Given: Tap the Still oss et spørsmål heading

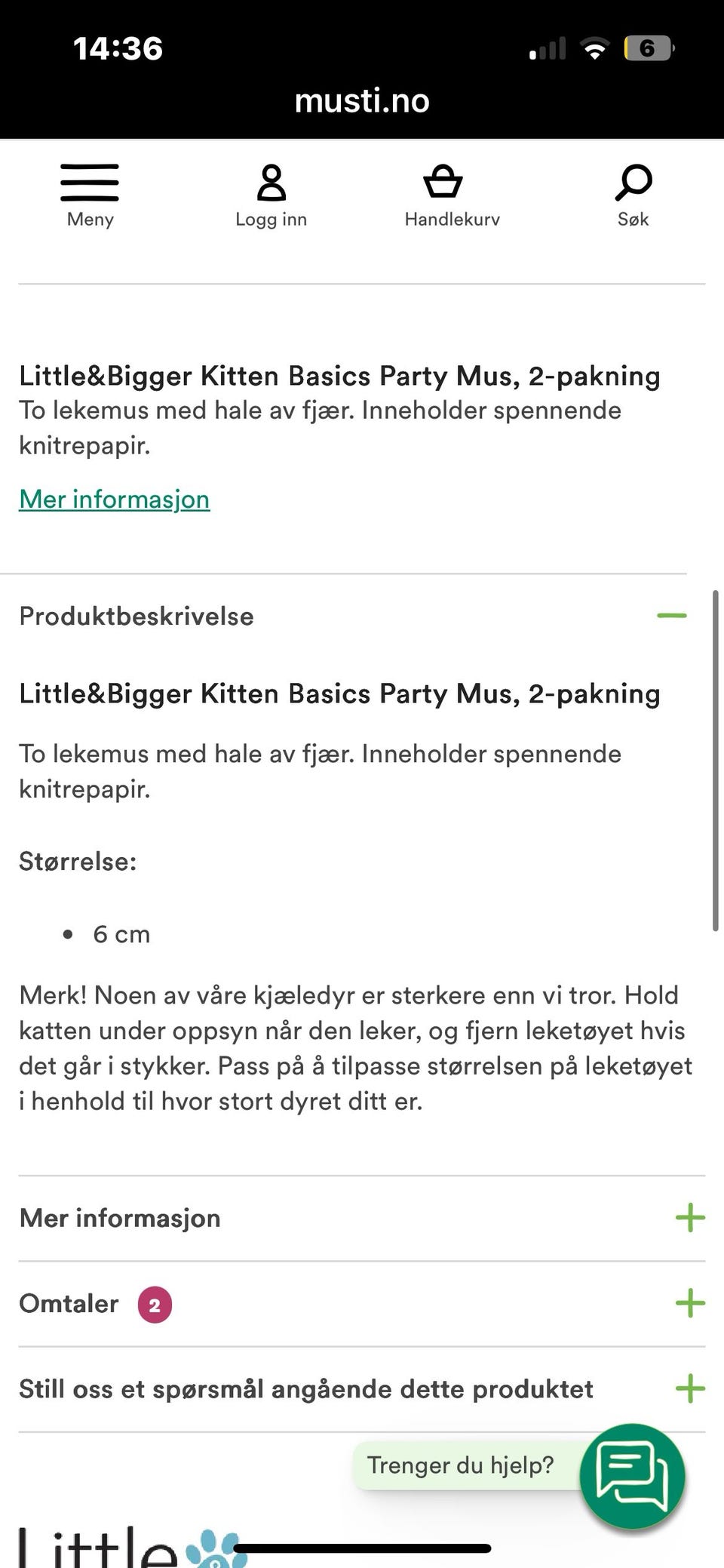Looking at the screenshot, I should (x=306, y=1388).
